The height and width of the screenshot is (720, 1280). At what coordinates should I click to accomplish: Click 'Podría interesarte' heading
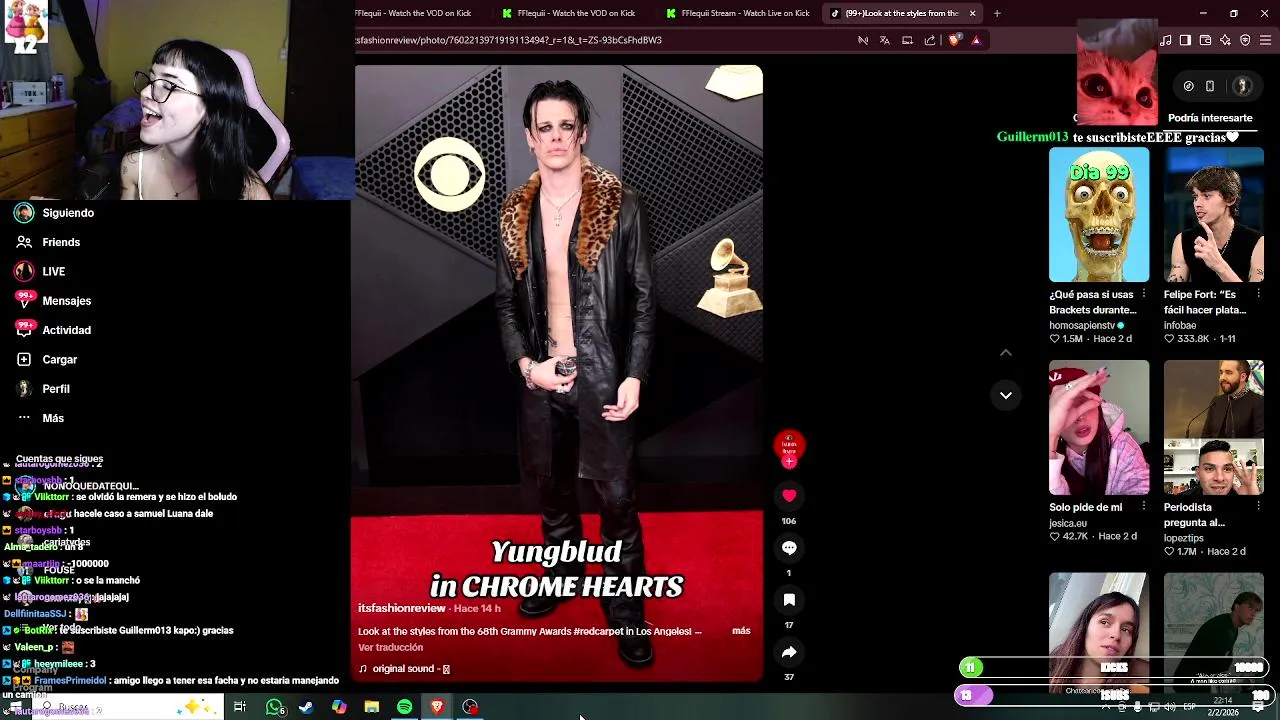(1210, 118)
